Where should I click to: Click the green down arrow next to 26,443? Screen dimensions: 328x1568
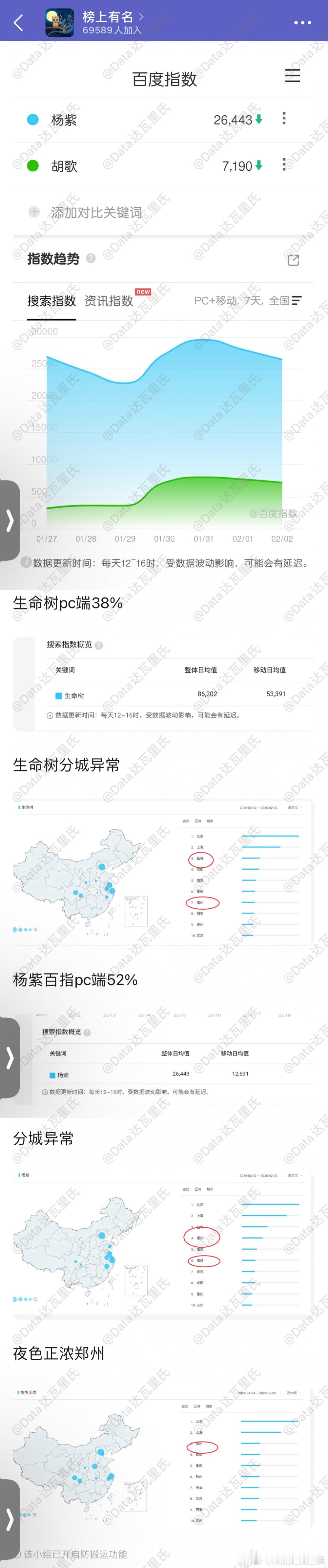pyautogui.click(x=258, y=119)
